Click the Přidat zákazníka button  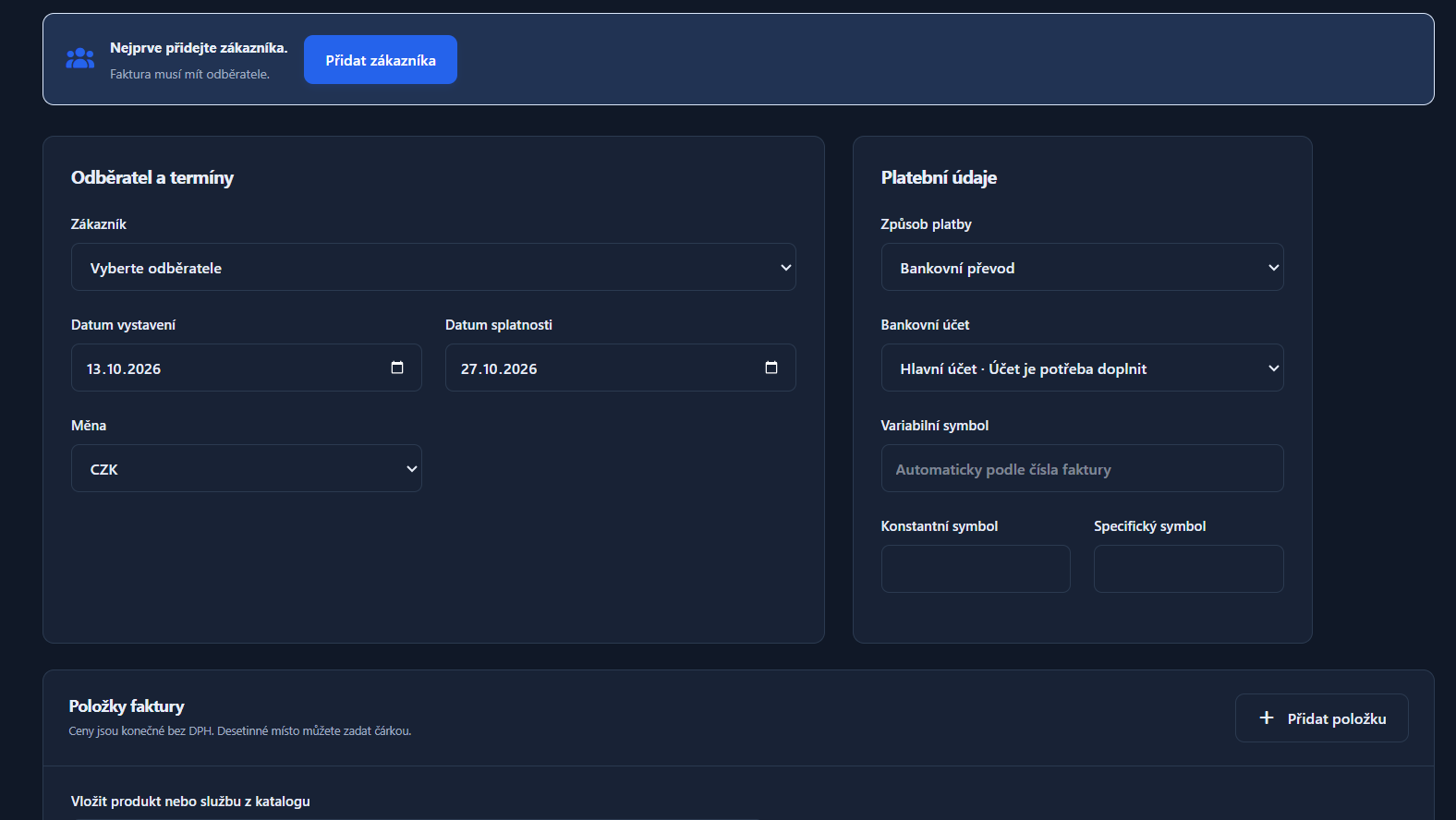click(x=381, y=60)
